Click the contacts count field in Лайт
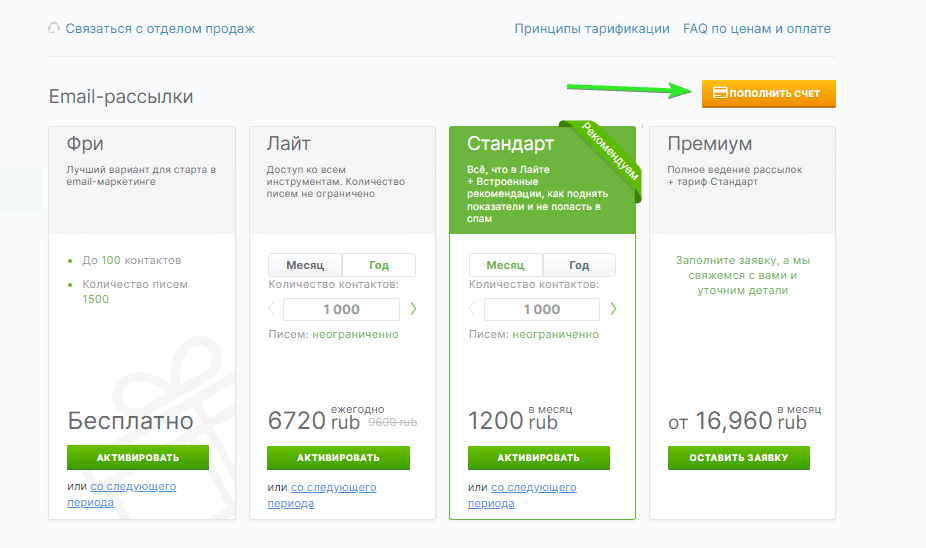926x548 pixels. coord(341,309)
